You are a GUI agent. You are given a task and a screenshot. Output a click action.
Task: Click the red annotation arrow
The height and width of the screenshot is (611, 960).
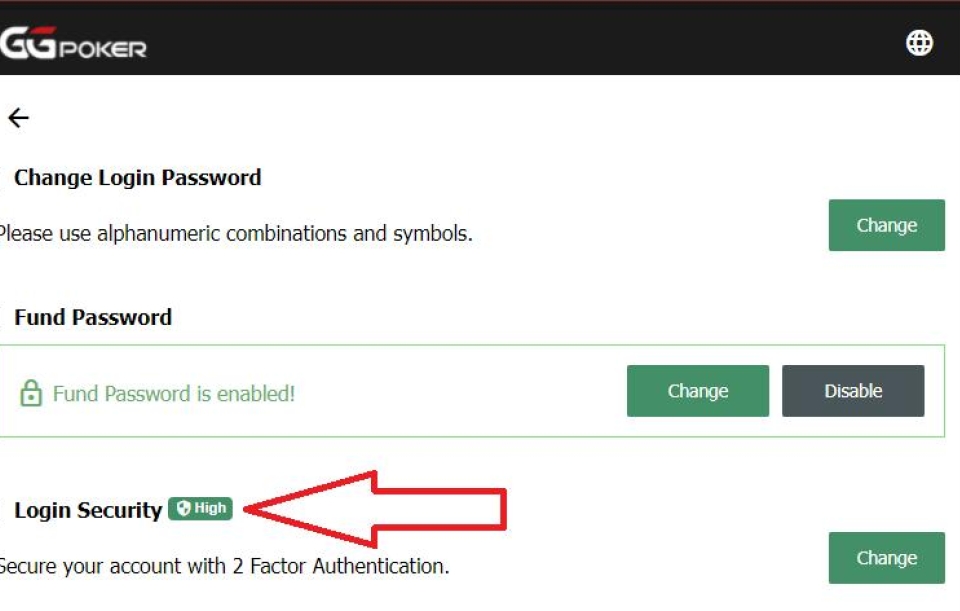375,509
